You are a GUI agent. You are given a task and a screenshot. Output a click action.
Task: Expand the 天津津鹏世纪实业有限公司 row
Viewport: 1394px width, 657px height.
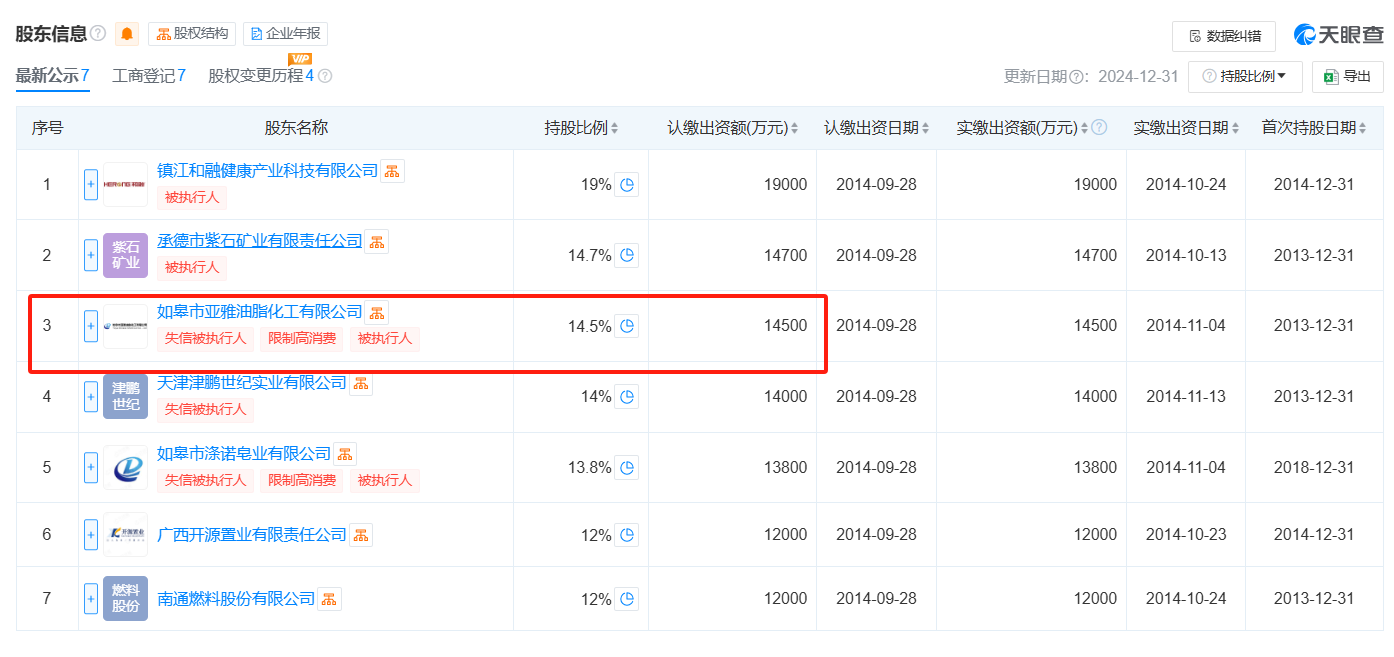click(91, 396)
